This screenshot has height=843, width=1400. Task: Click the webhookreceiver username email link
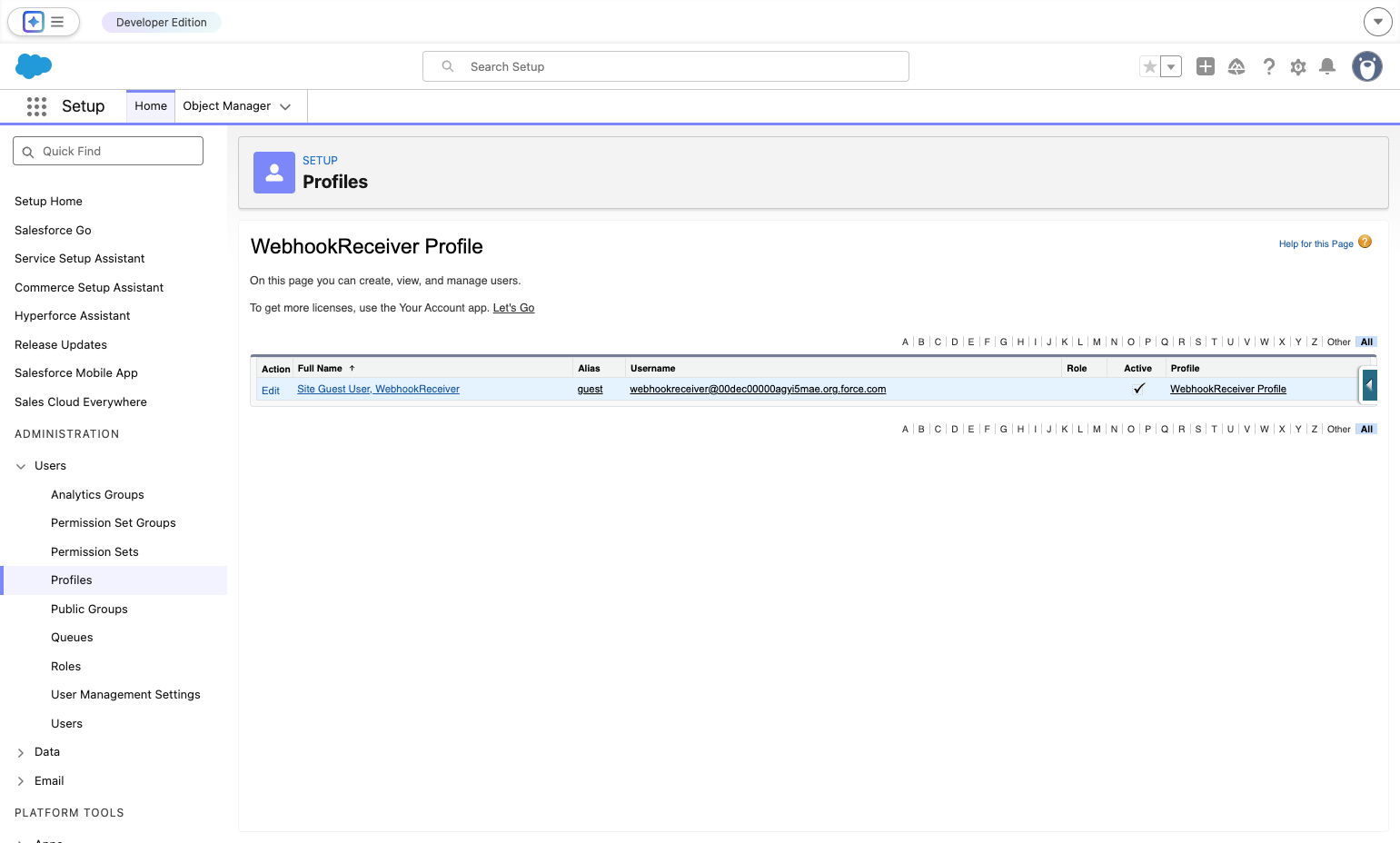(x=758, y=389)
